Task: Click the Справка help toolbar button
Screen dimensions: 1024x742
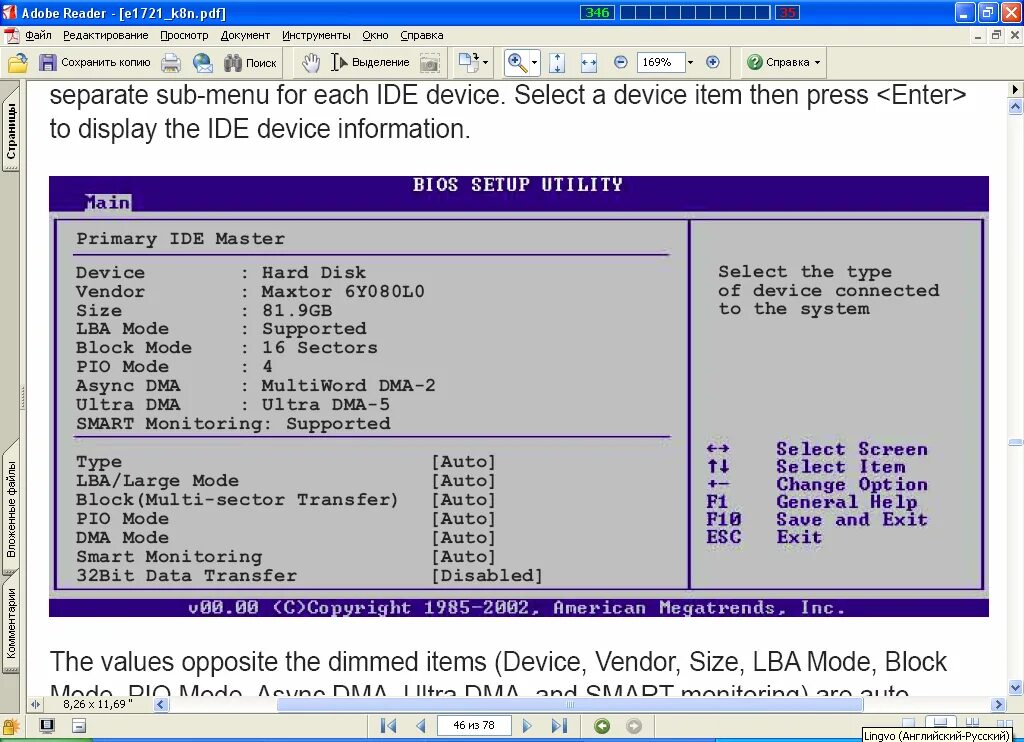Action: coord(784,62)
